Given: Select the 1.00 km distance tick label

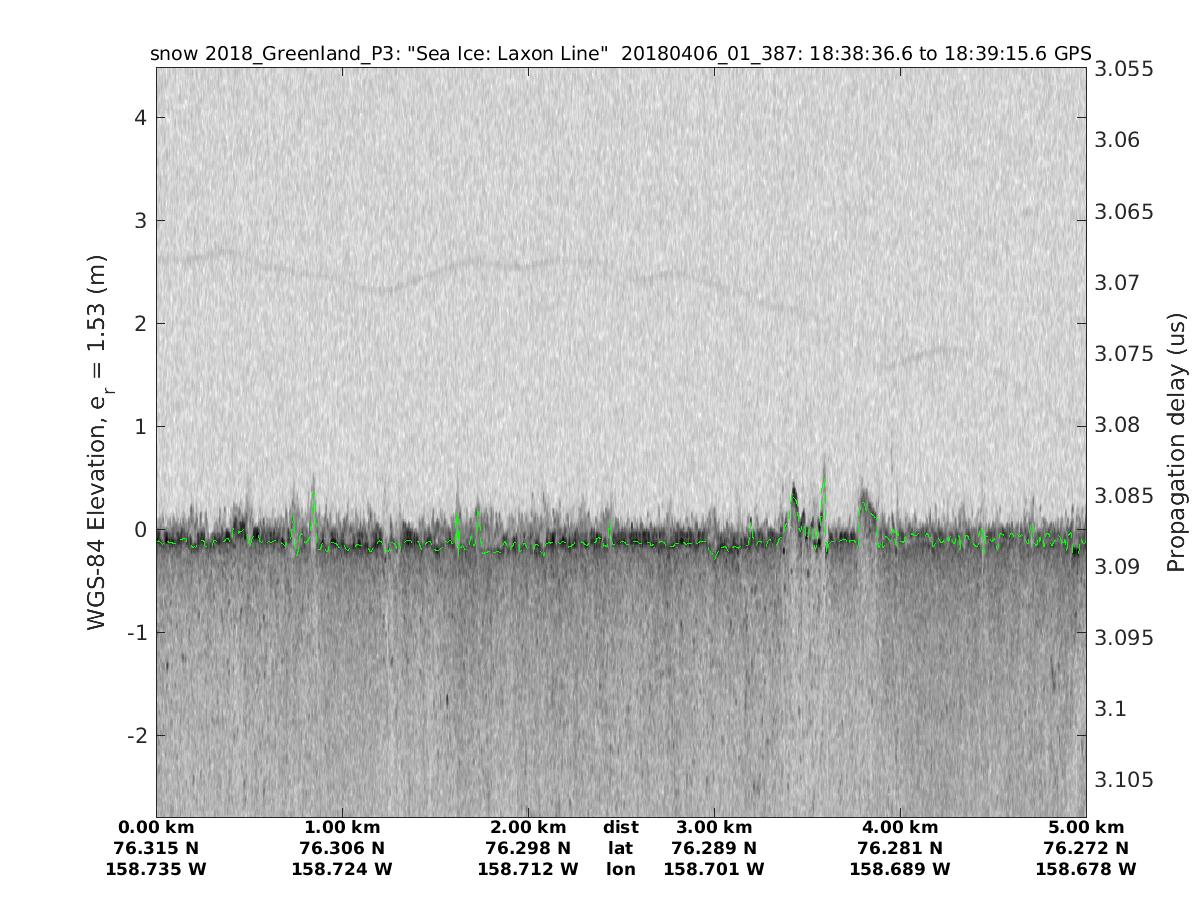Looking at the screenshot, I should (342, 827).
